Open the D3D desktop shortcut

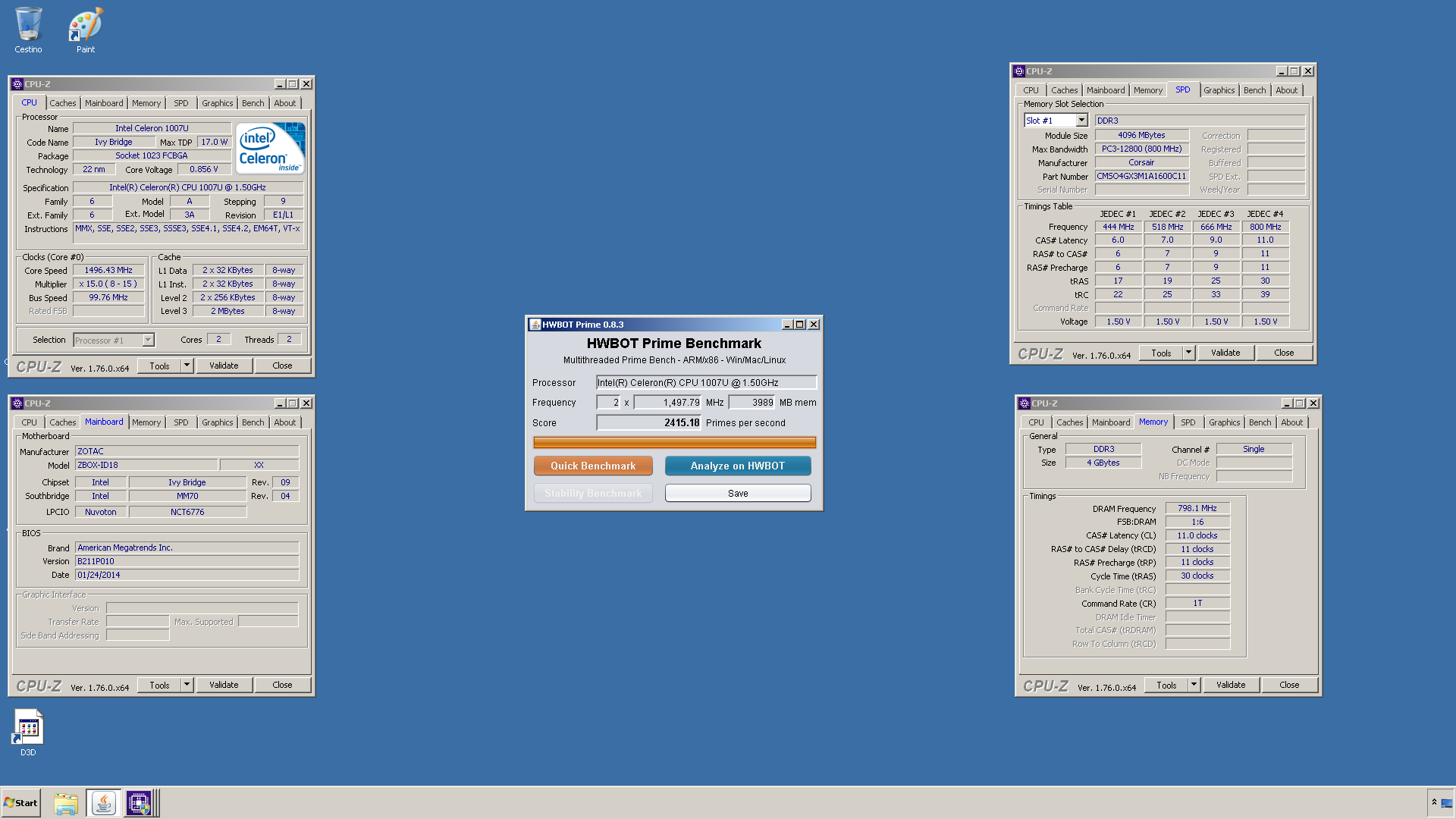click(28, 733)
